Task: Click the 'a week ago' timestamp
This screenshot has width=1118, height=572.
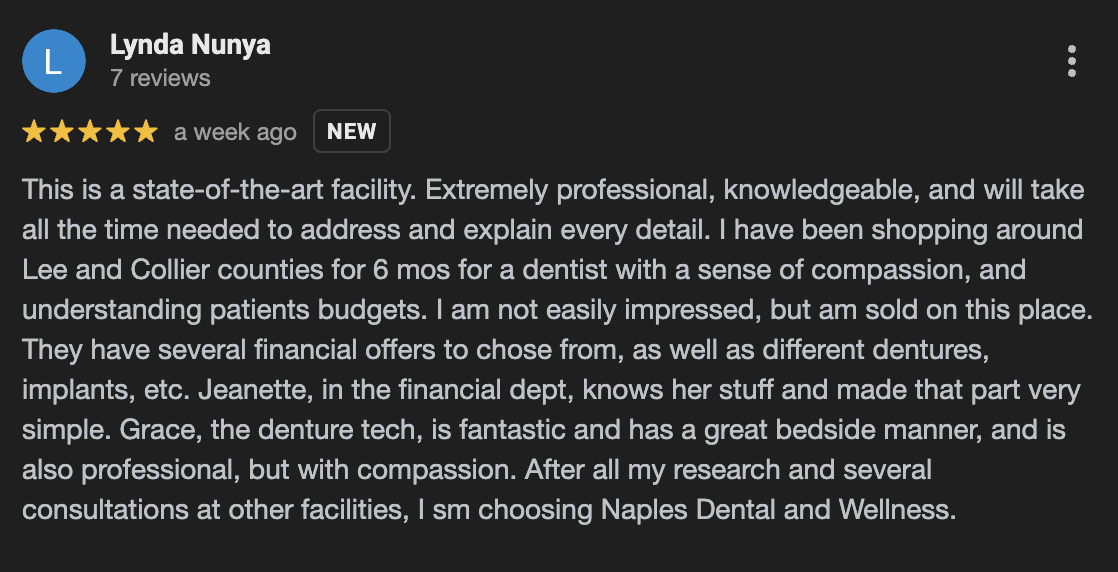Action: pos(235,133)
